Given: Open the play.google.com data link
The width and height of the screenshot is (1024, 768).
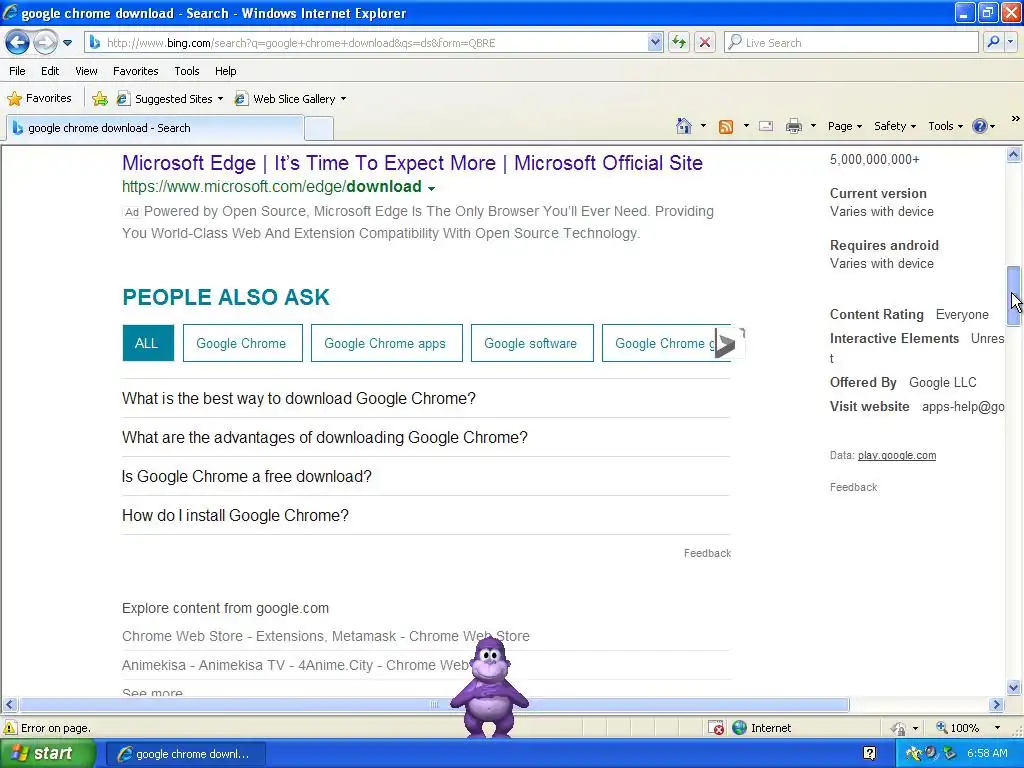Looking at the screenshot, I should (x=897, y=455).
